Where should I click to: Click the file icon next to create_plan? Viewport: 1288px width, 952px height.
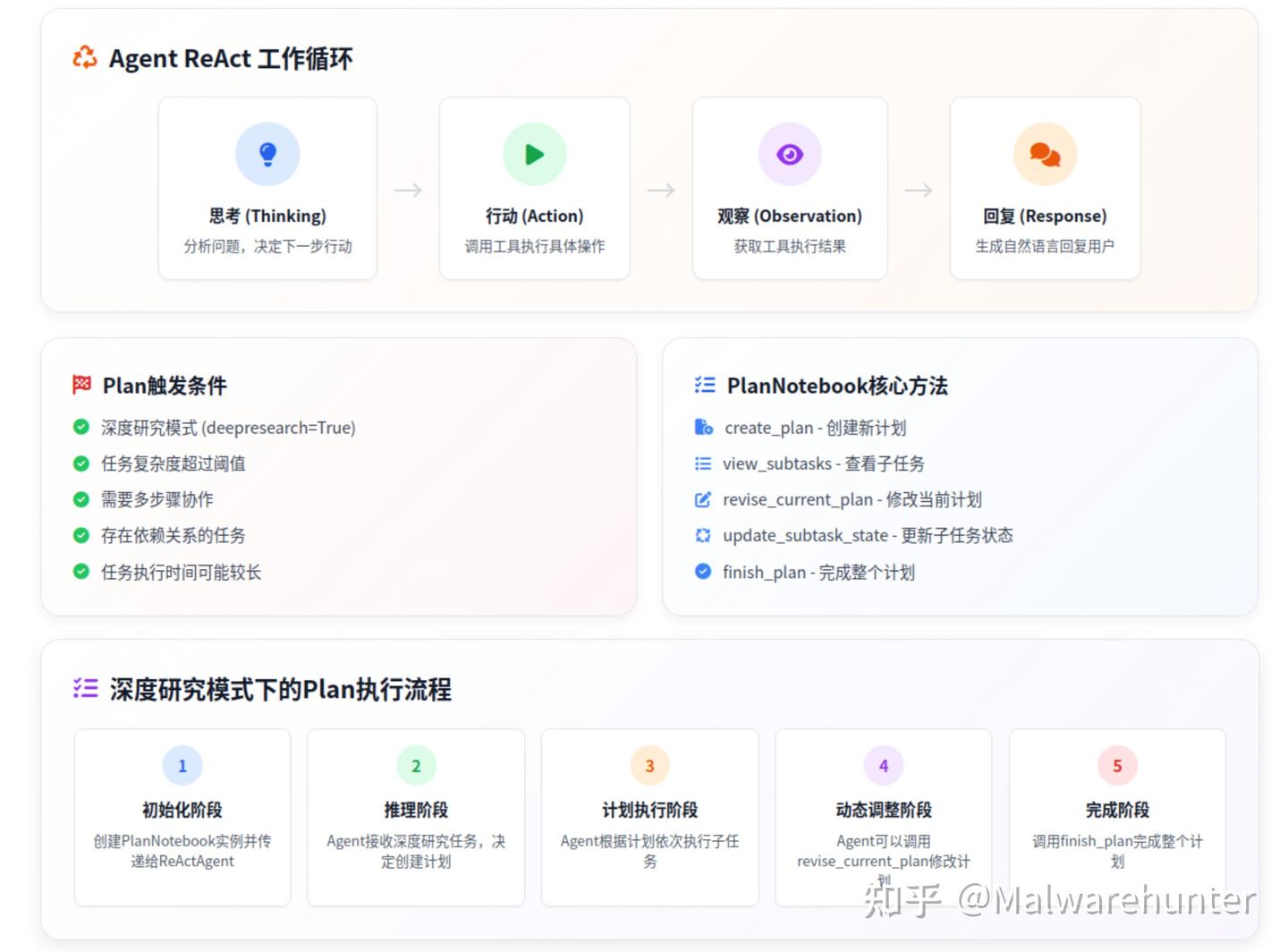coord(704,427)
